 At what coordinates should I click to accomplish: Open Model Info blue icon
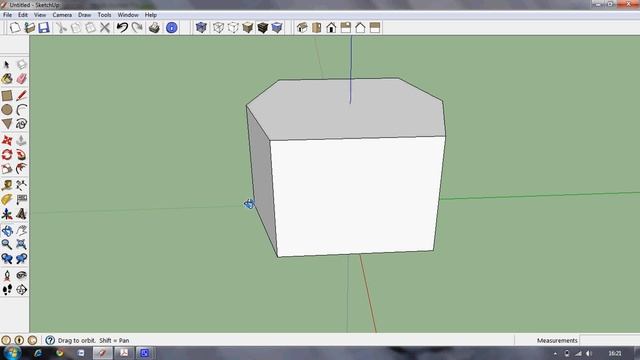pos(172,27)
